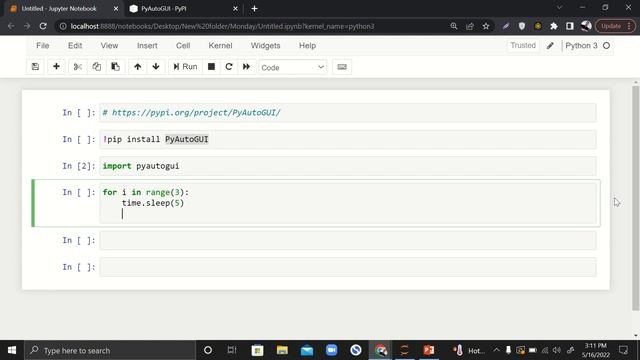Reload the page
Image resolution: width=640 pixels, height=360 pixels.
pos(43,26)
